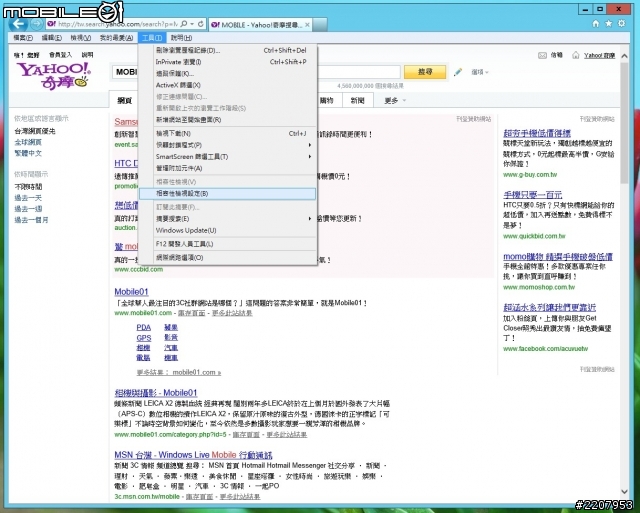Click the mail envelope icon on Yahoo page
Image resolution: width=640 pixels, height=513 pixels.
pos(542,55)
